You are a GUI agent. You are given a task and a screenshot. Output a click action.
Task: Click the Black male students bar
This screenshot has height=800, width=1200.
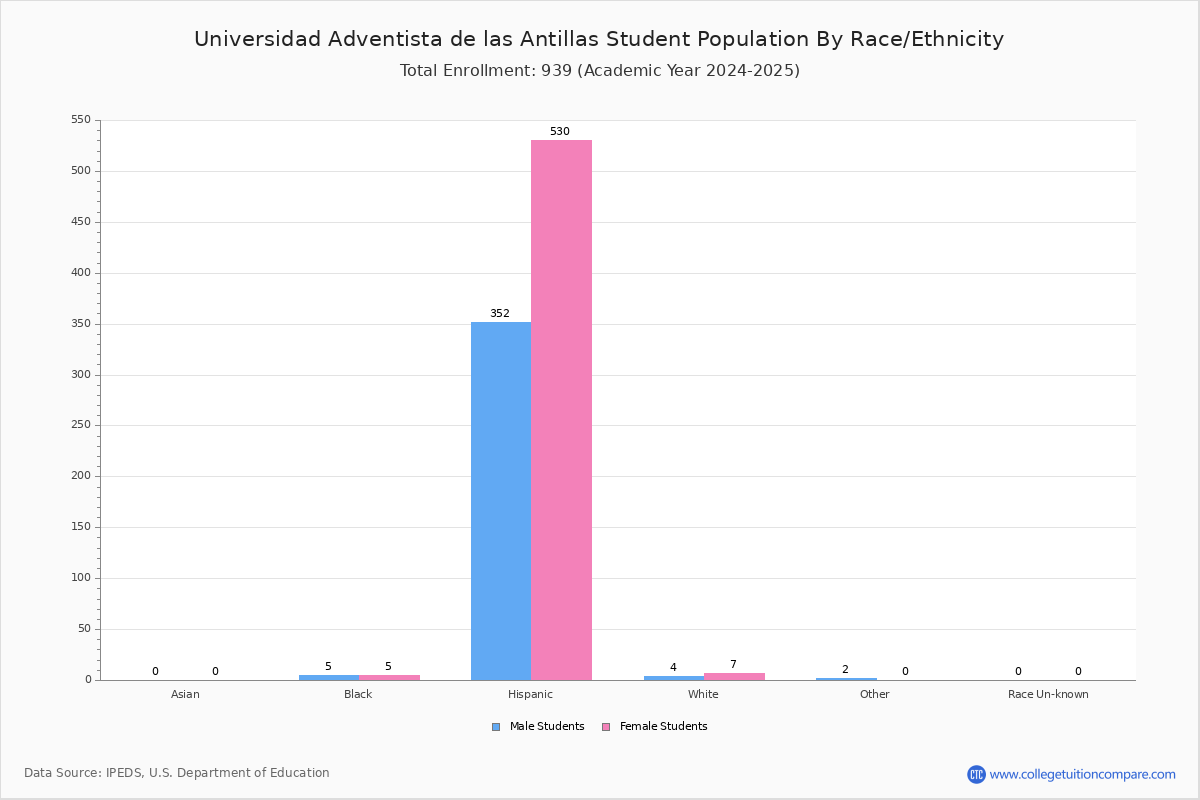329,677
